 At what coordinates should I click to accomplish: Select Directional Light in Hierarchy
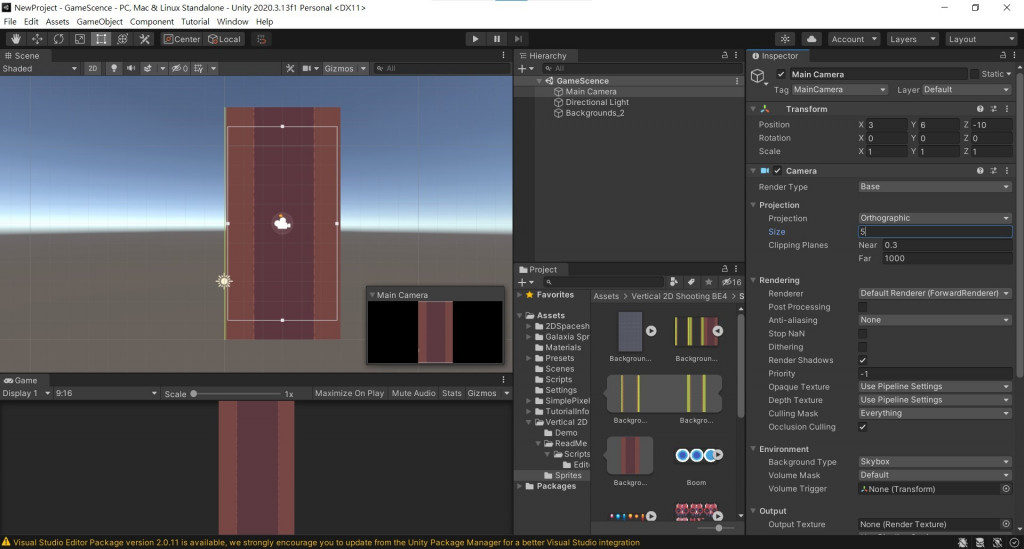click(597, 102)
